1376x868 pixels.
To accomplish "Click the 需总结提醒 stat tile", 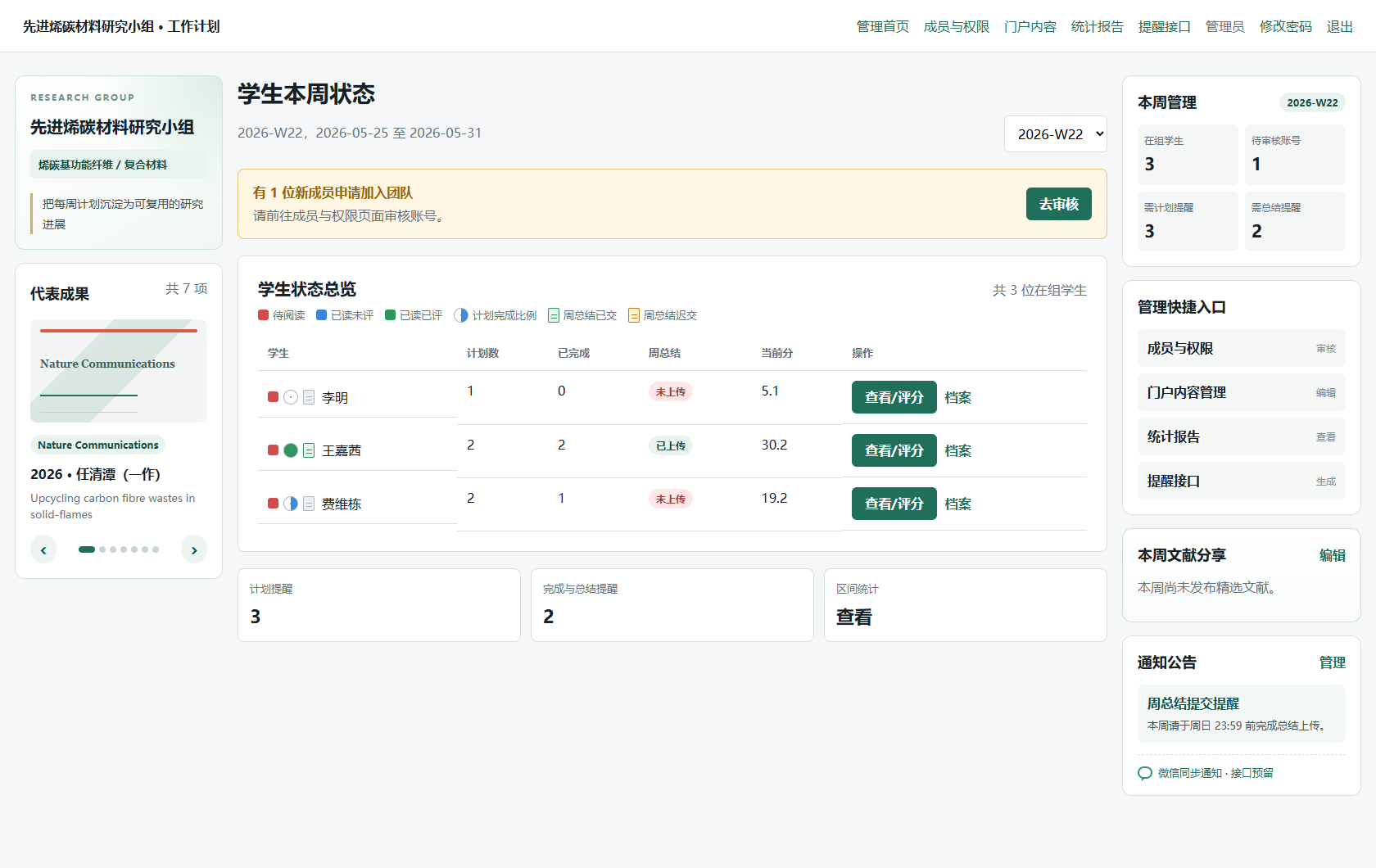I will pyautogui.click(x=1295, y=221).
